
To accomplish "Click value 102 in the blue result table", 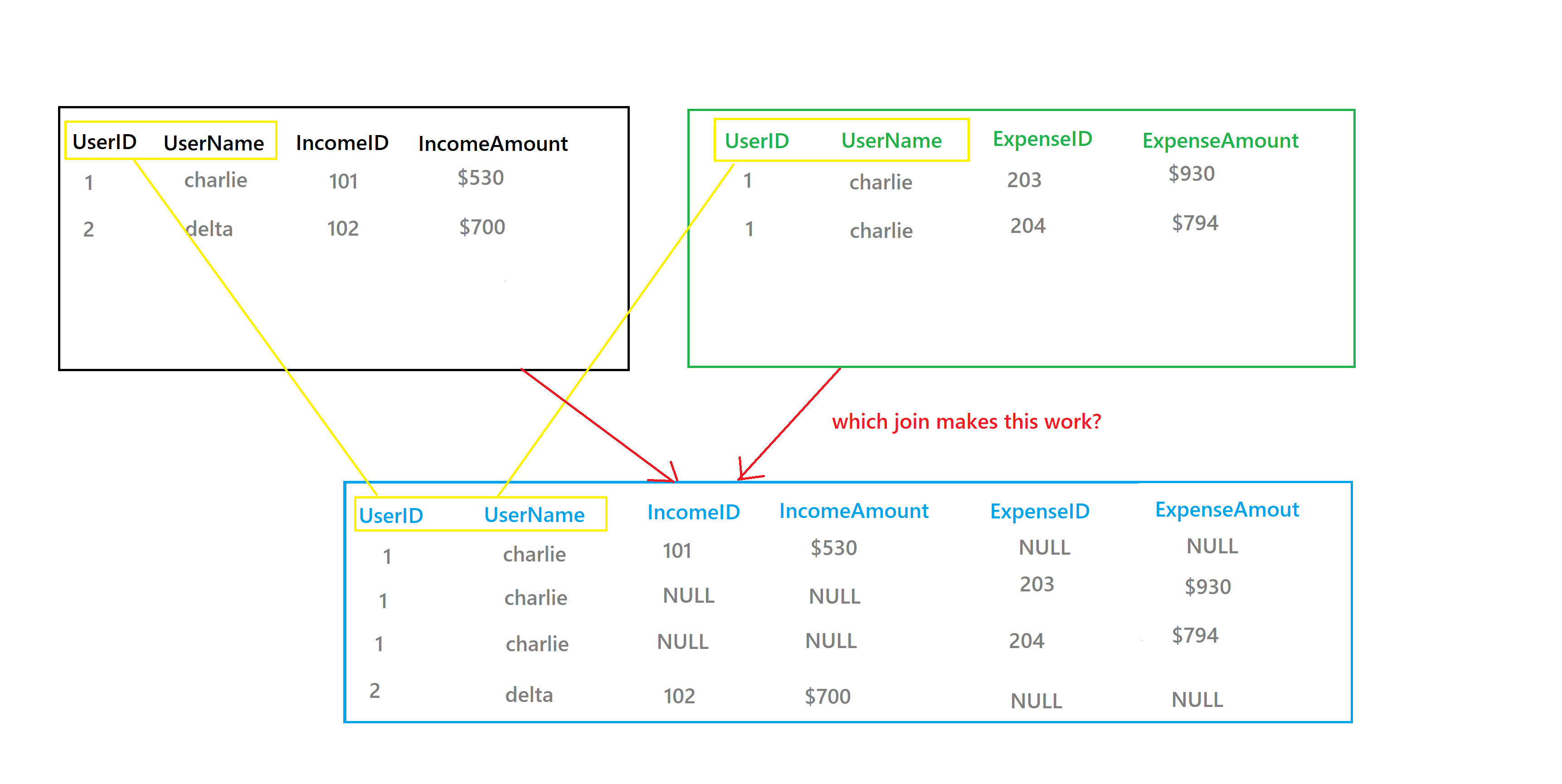I will [x=679, y=696].
